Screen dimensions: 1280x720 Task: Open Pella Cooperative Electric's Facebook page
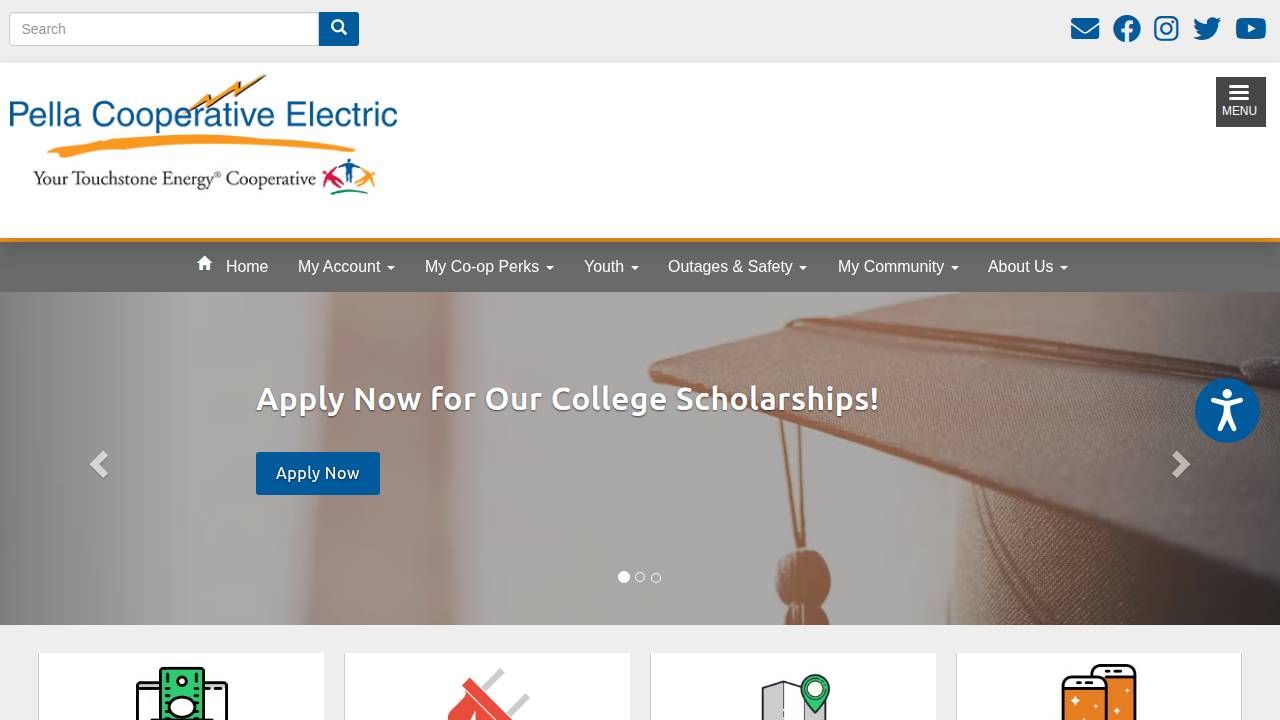[1126, 28]
